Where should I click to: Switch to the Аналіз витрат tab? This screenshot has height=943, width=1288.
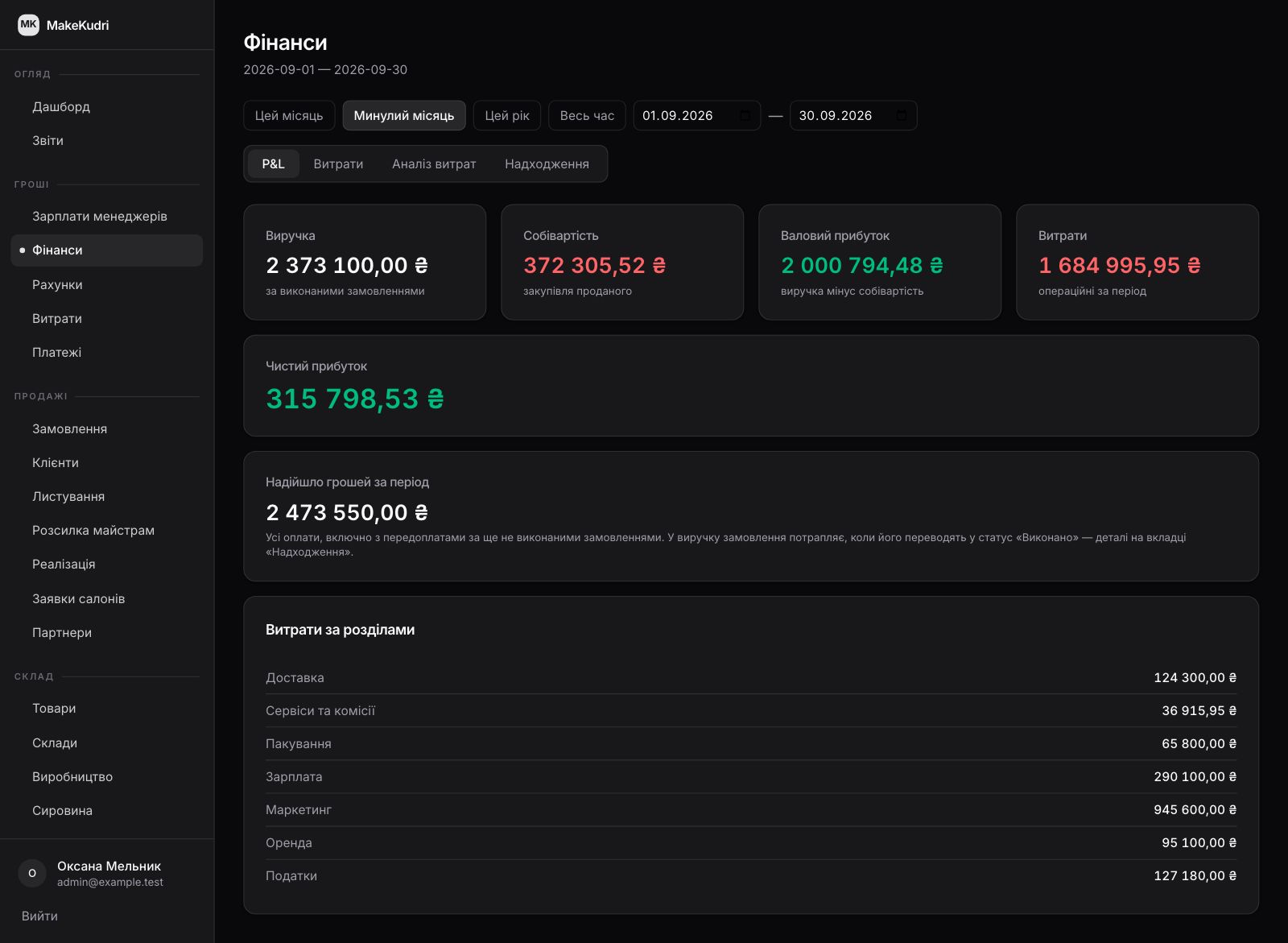(x=434, y=164)
